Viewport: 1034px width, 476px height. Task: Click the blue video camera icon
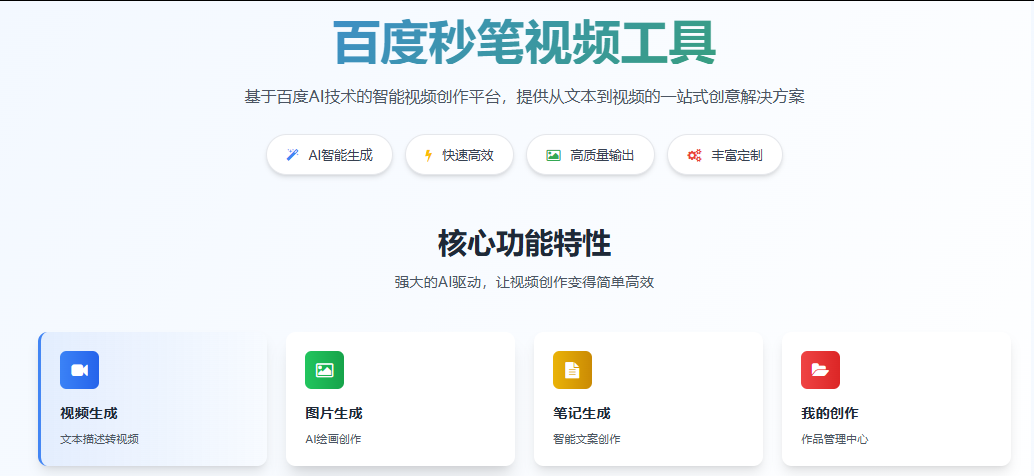[79, 370]
